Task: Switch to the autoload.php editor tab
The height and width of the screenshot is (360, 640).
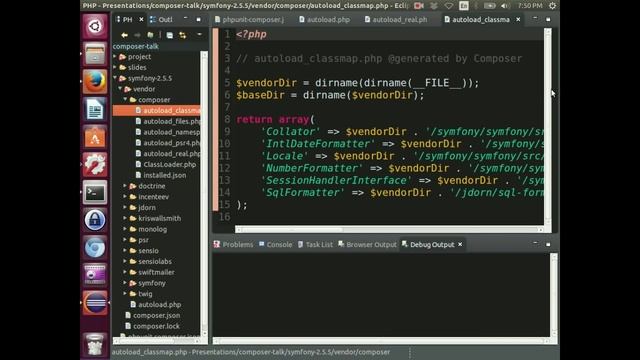Action: [325, 20]
